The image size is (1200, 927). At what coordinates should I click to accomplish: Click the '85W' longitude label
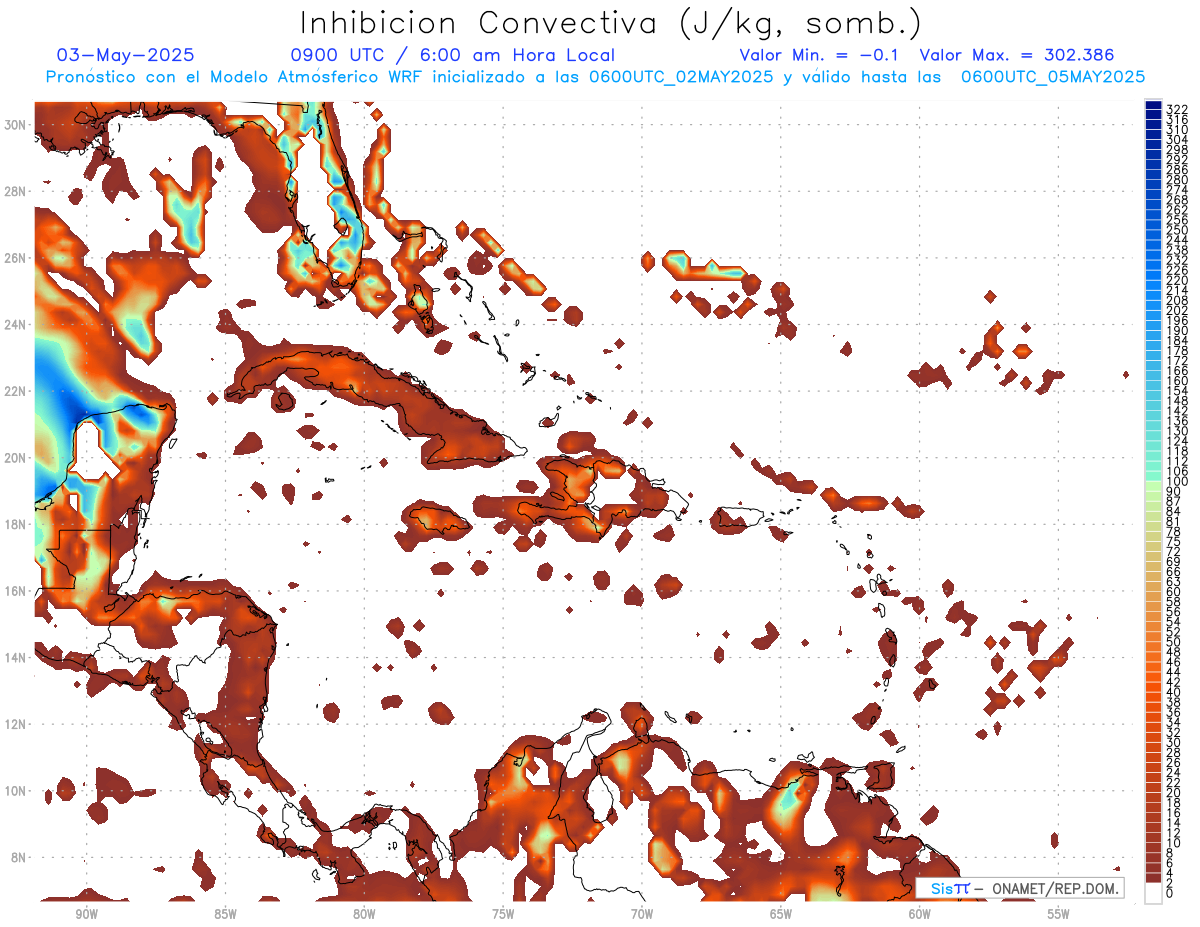(225, 914)
